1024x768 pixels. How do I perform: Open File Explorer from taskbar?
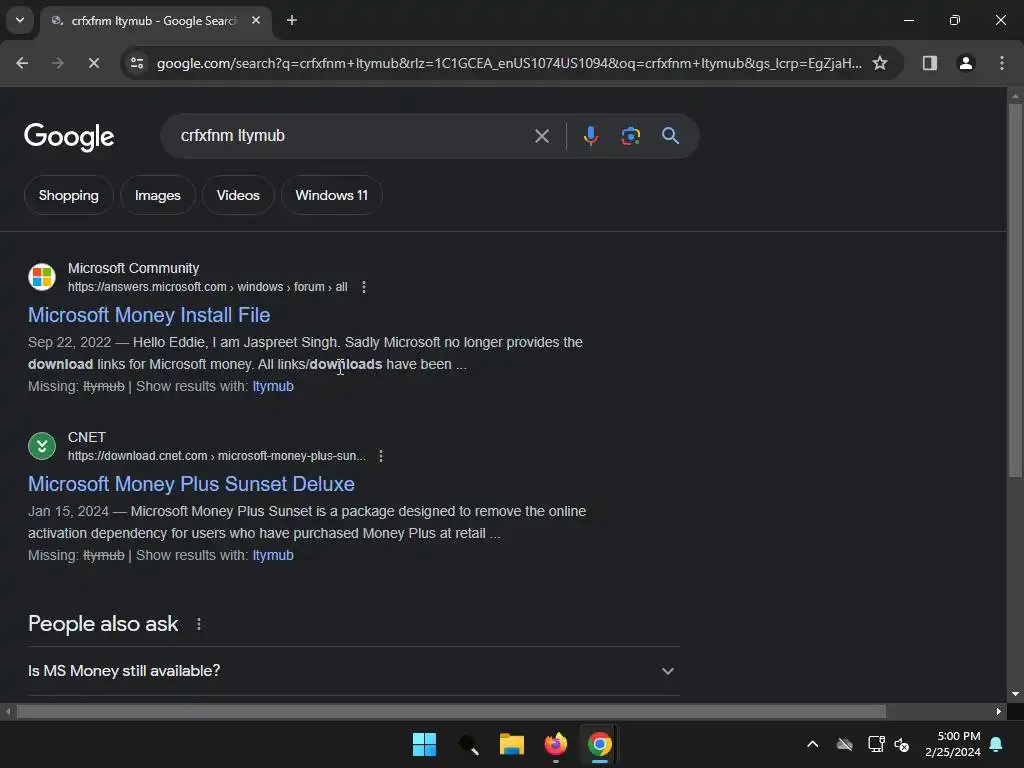click(512, 744)
